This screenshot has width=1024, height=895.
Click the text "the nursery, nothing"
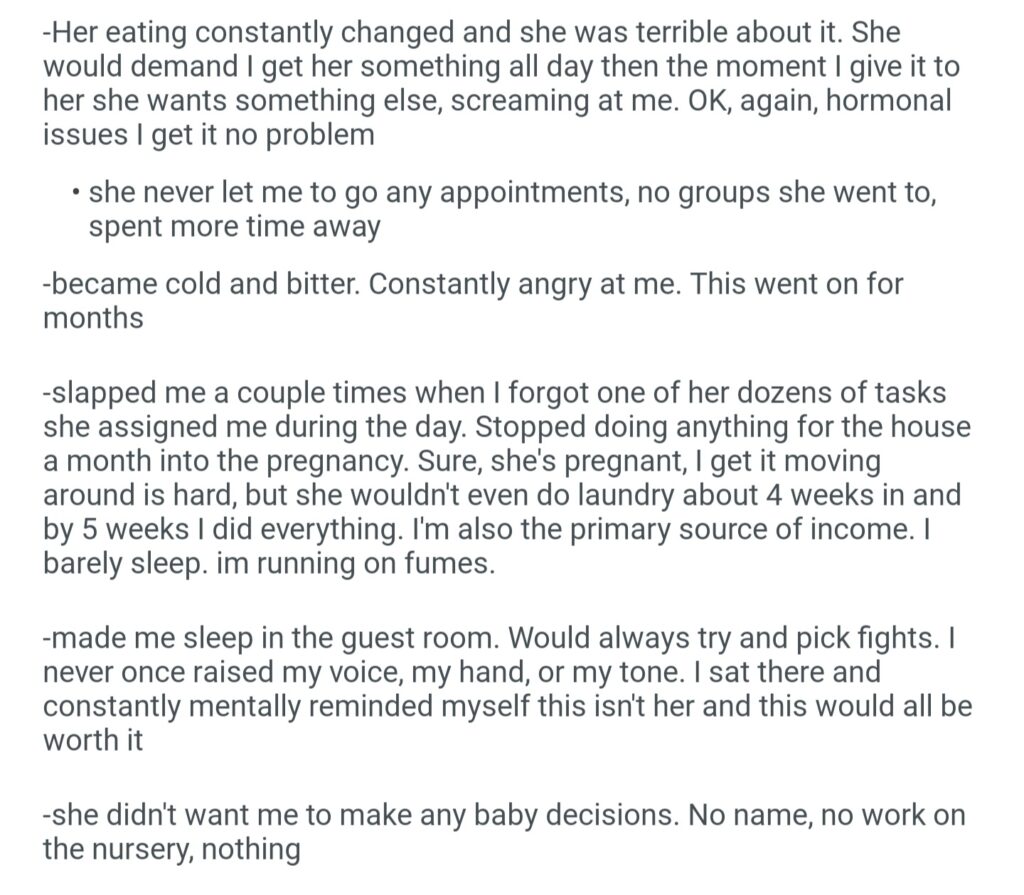(x=171, y=850)
